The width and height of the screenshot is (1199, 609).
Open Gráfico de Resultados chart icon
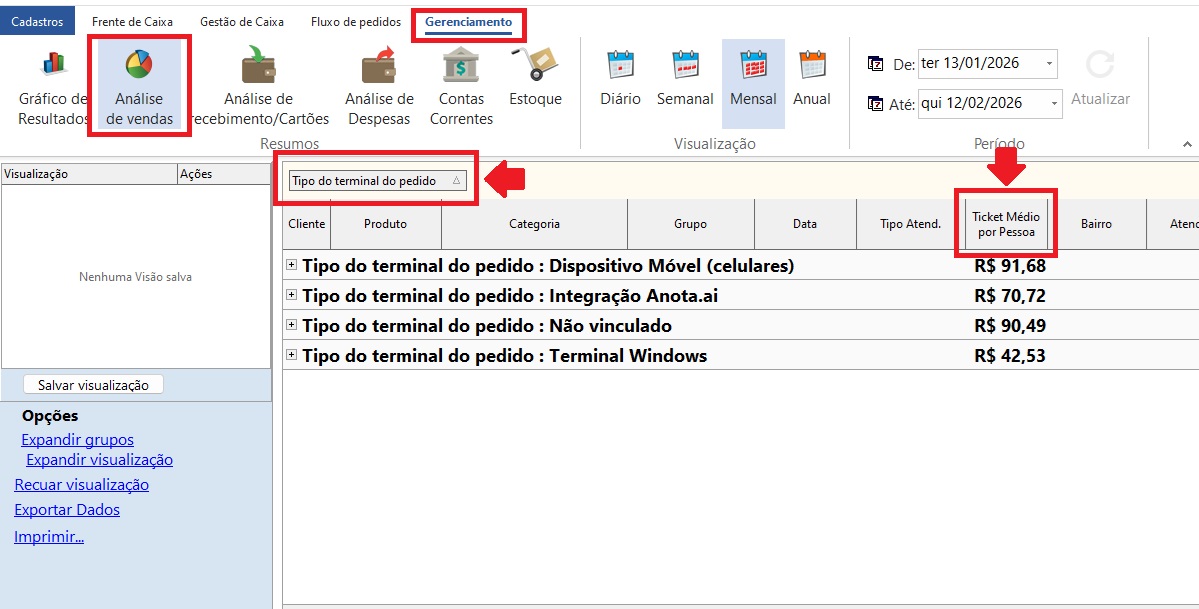tap(53, 66)
